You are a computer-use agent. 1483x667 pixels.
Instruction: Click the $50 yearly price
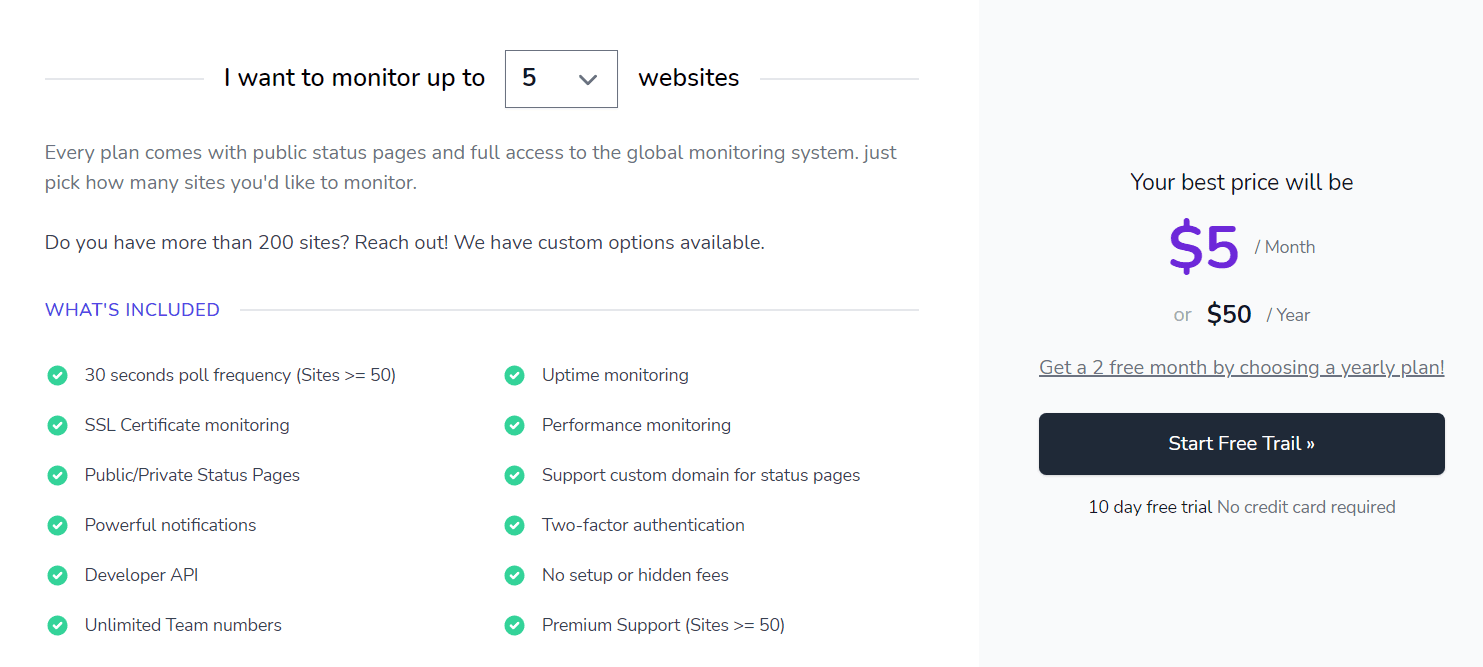[1229, 314]
